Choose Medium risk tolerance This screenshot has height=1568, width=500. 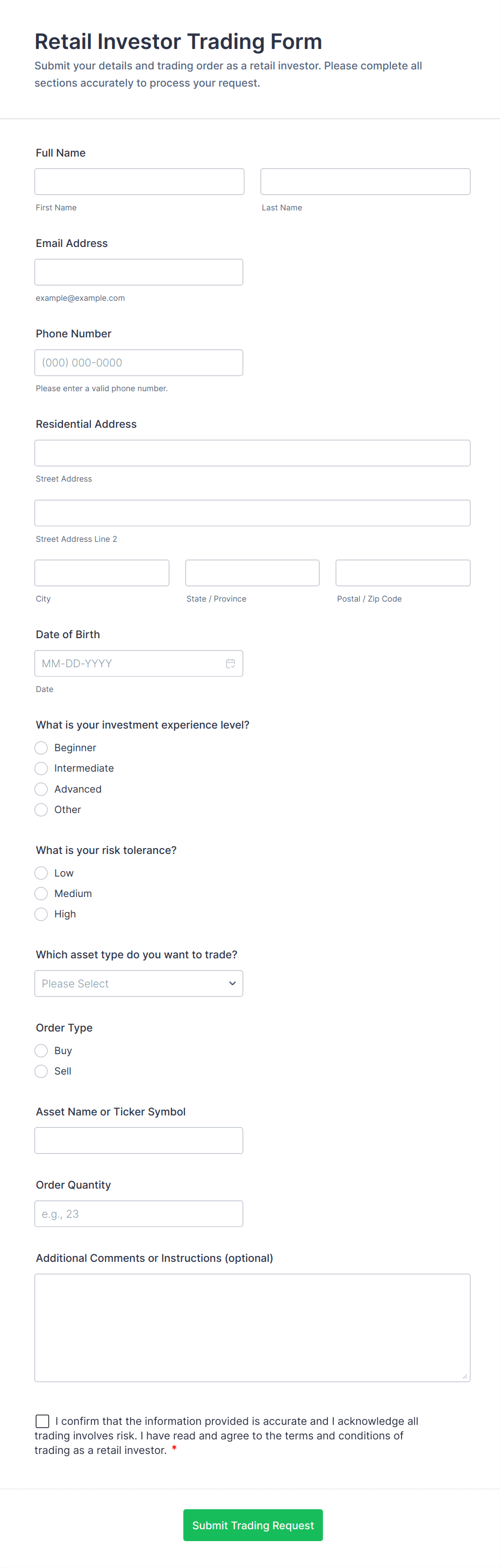[41, 894]
